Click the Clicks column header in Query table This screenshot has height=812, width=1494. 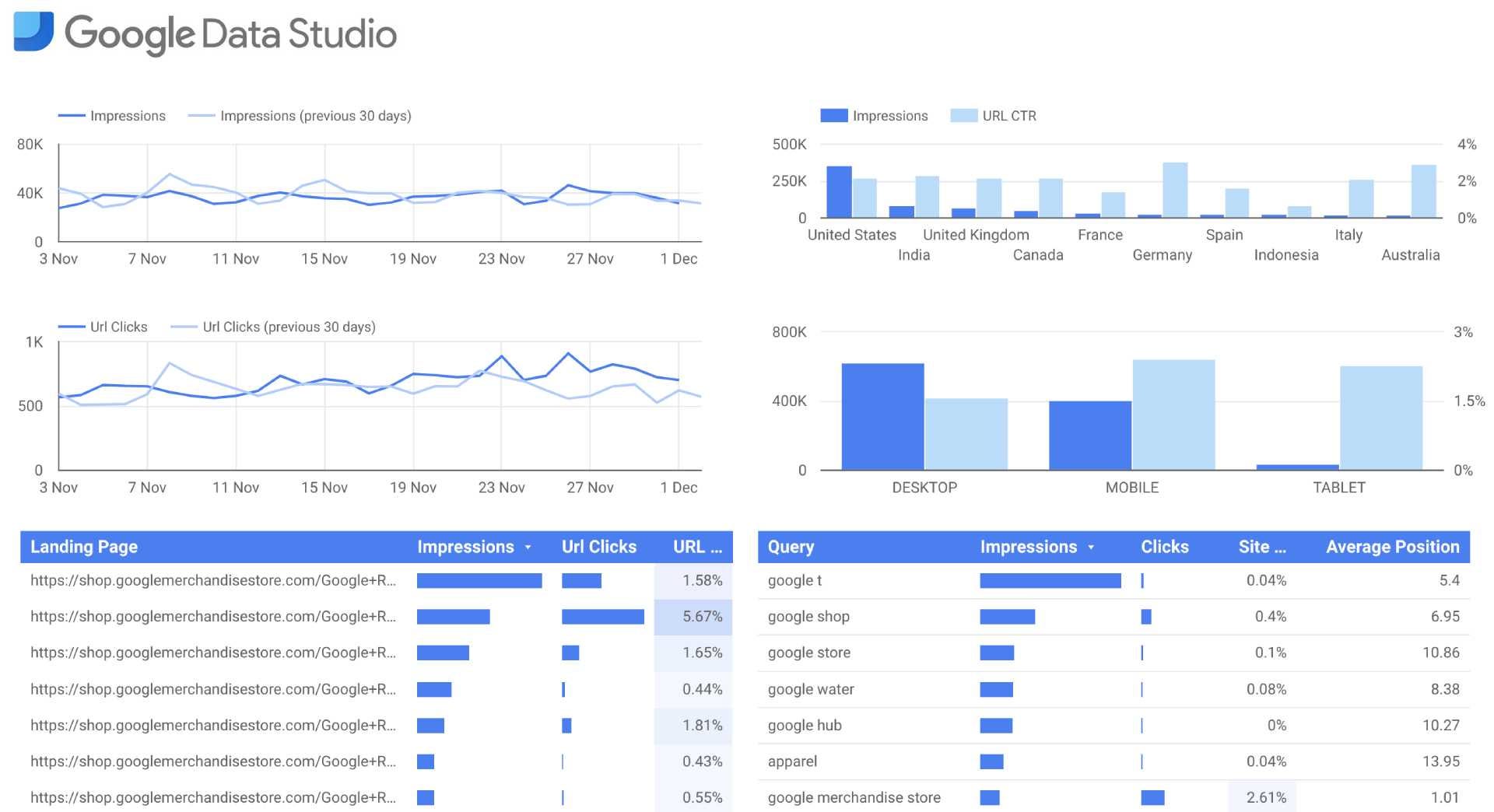[1164, 547]
